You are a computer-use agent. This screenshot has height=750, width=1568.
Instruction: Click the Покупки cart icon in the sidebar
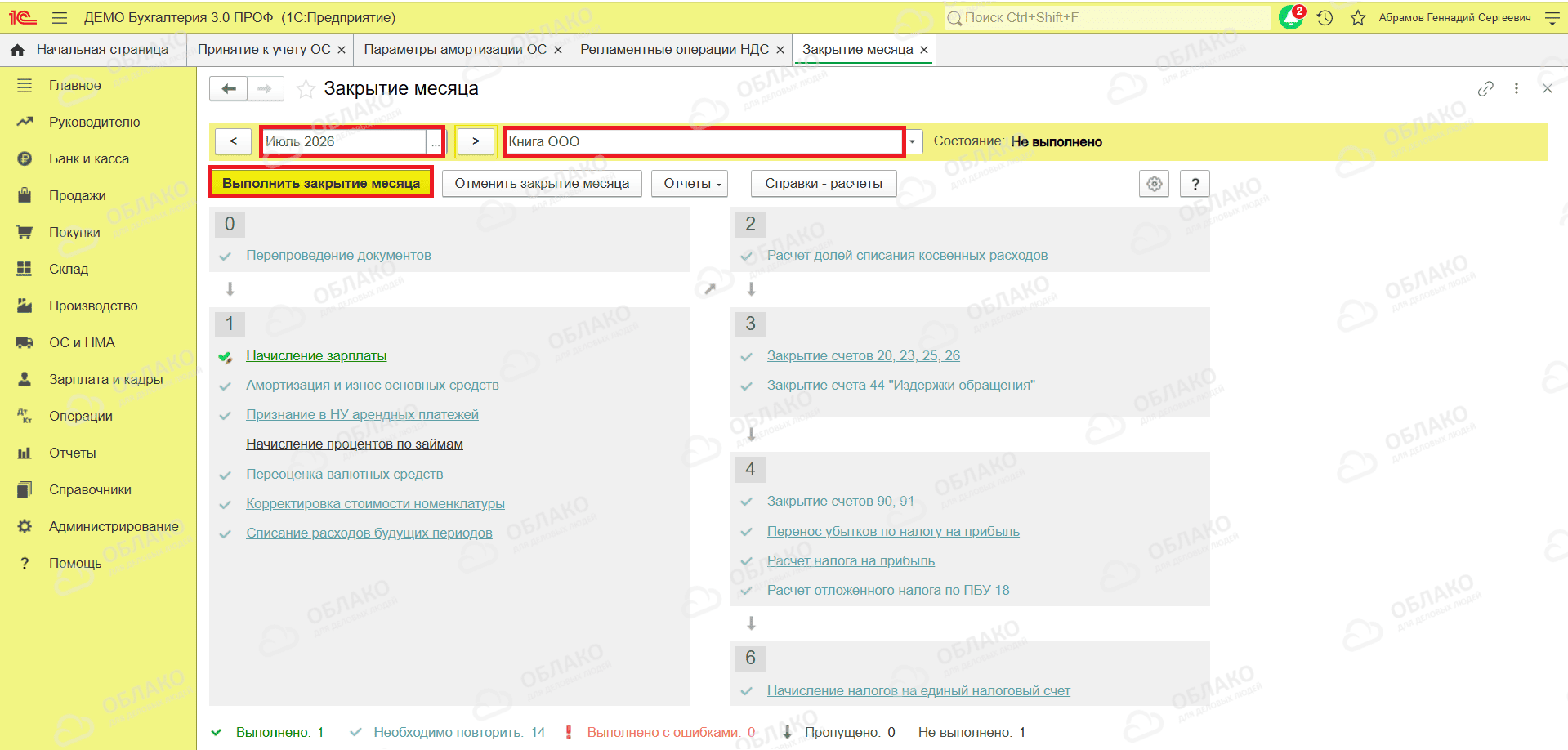pos(25,232)
